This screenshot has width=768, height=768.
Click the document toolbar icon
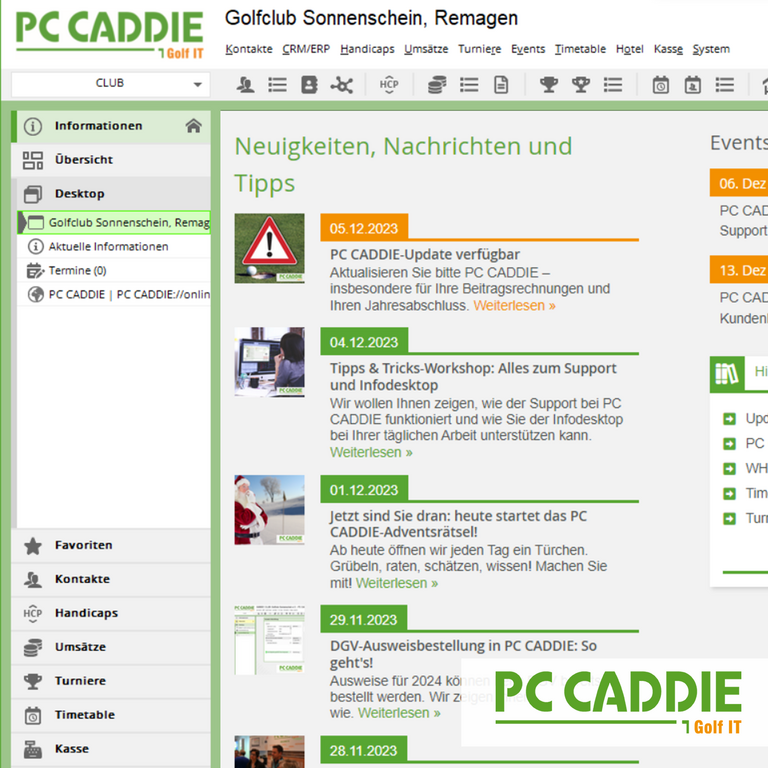pos(501,85)
